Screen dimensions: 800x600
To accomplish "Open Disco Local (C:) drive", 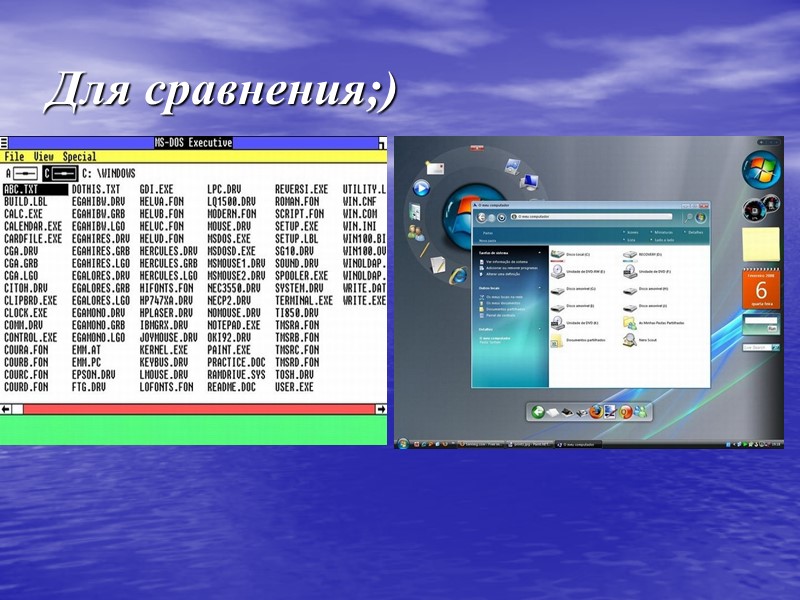I will click(570, 254).
